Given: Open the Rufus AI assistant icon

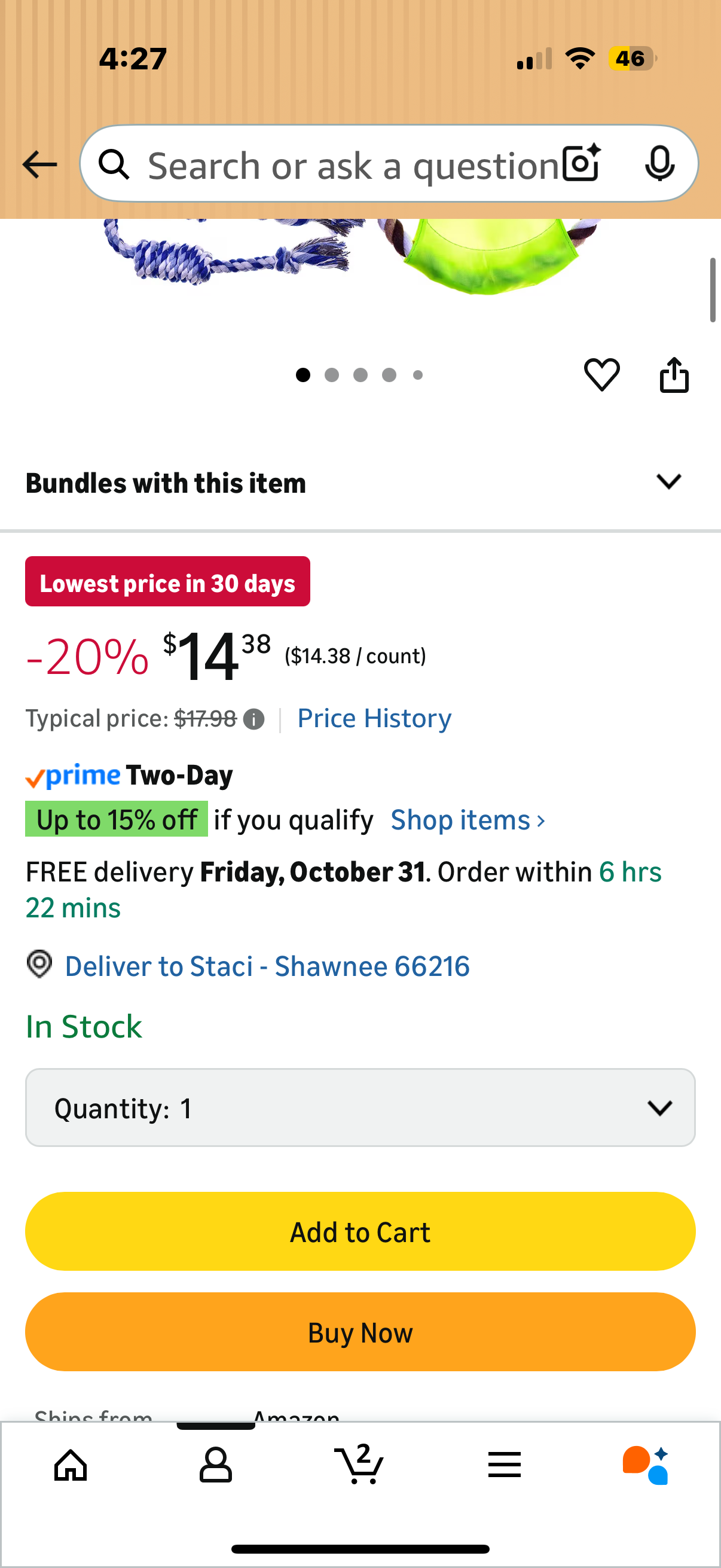Looking at the screenshot, I should pos(649,1465).
